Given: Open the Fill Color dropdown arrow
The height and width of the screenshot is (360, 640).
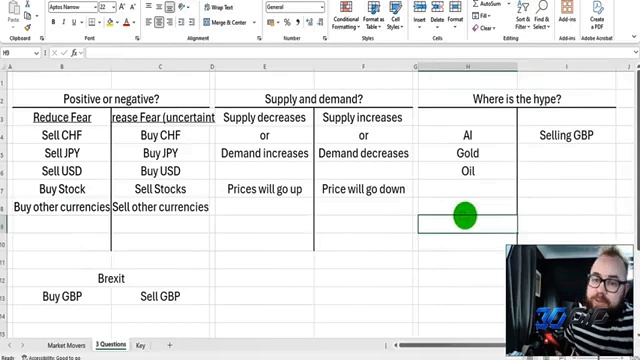Looking at the screenshot, I should point(117,22).
